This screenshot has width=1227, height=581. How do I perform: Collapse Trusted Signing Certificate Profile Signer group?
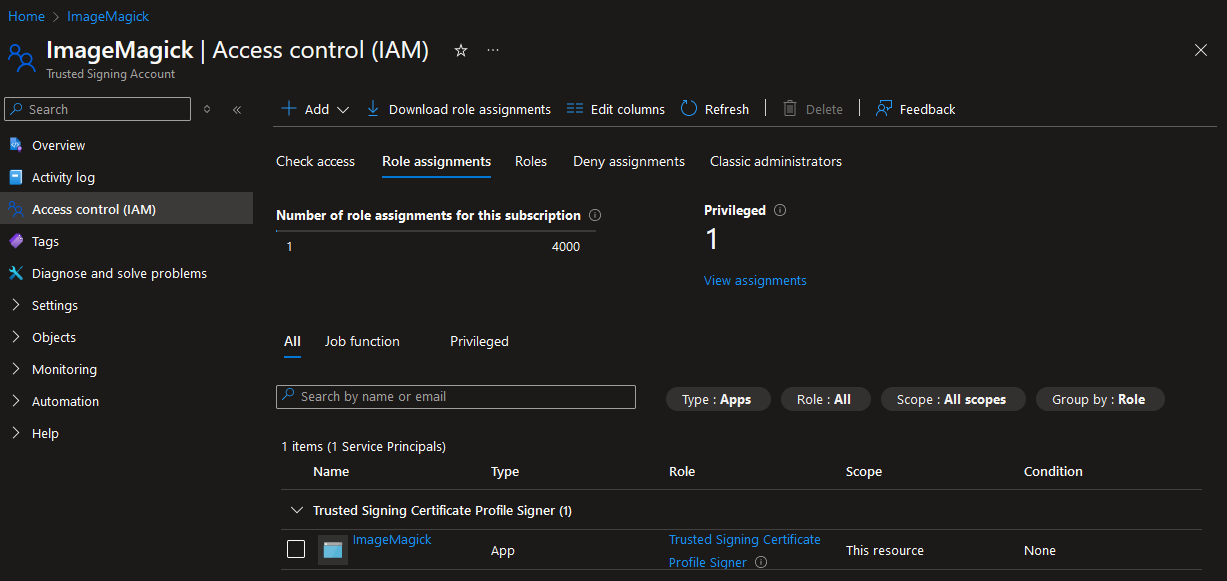coord(296,510)
